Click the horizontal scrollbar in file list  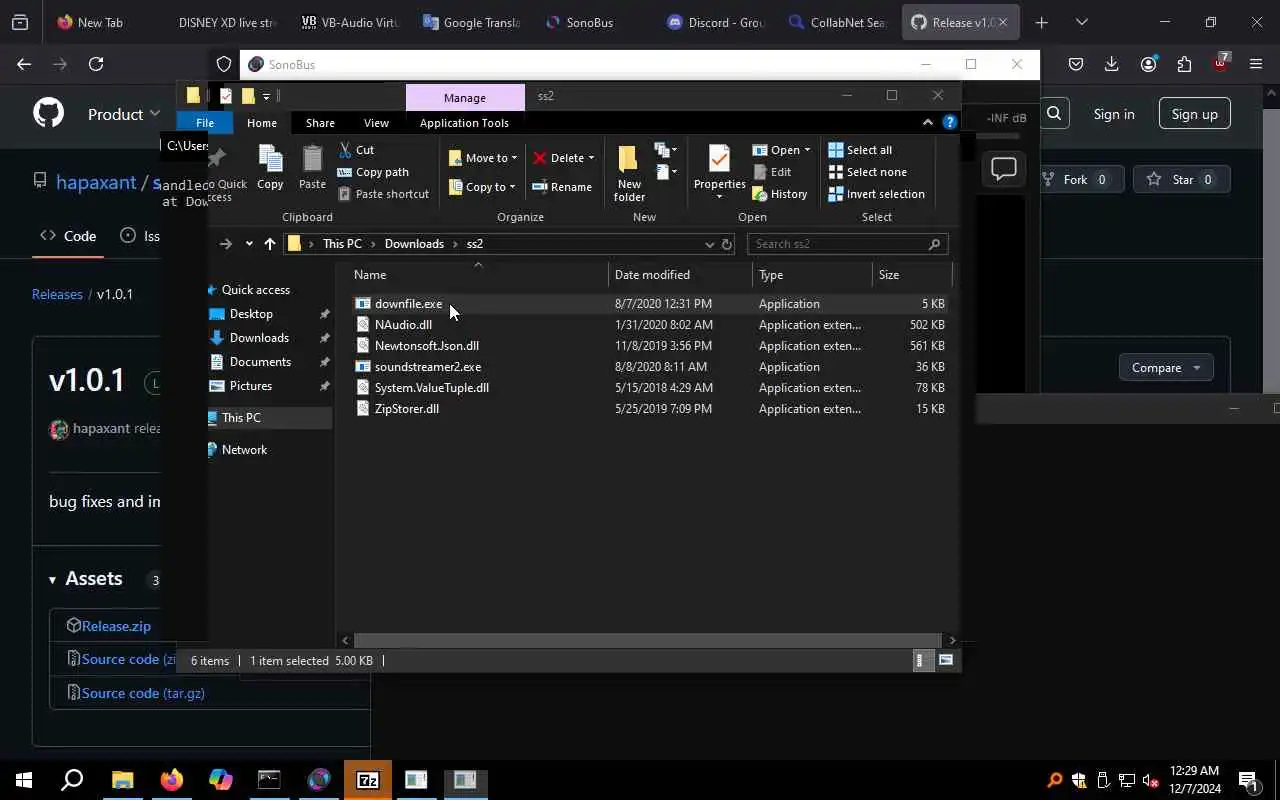pos(648,640)
